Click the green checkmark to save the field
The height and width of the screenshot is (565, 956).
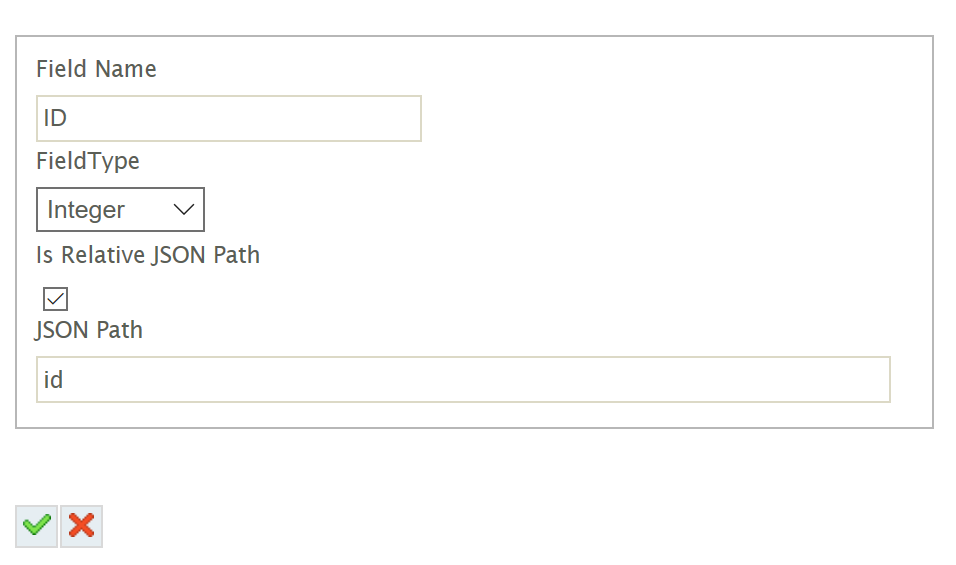coord(37,526)
